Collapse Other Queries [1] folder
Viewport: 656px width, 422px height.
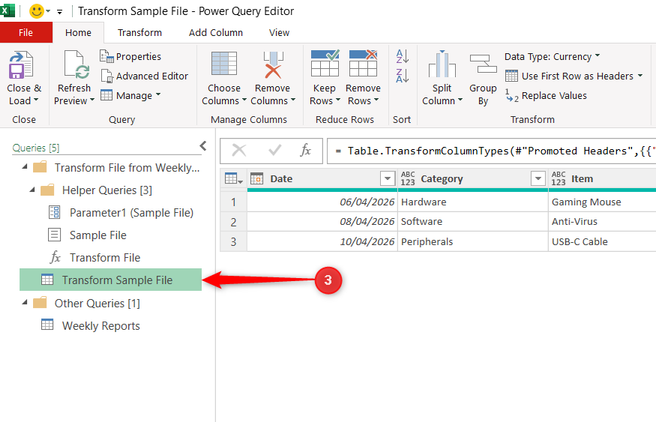point(25,302)
